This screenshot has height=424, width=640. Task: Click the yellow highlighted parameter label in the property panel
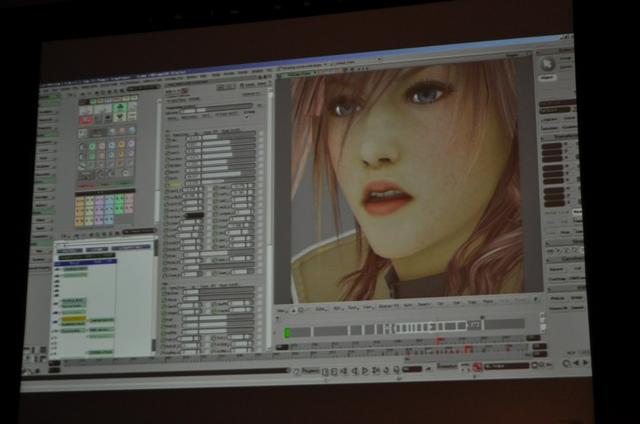point(174,184)
